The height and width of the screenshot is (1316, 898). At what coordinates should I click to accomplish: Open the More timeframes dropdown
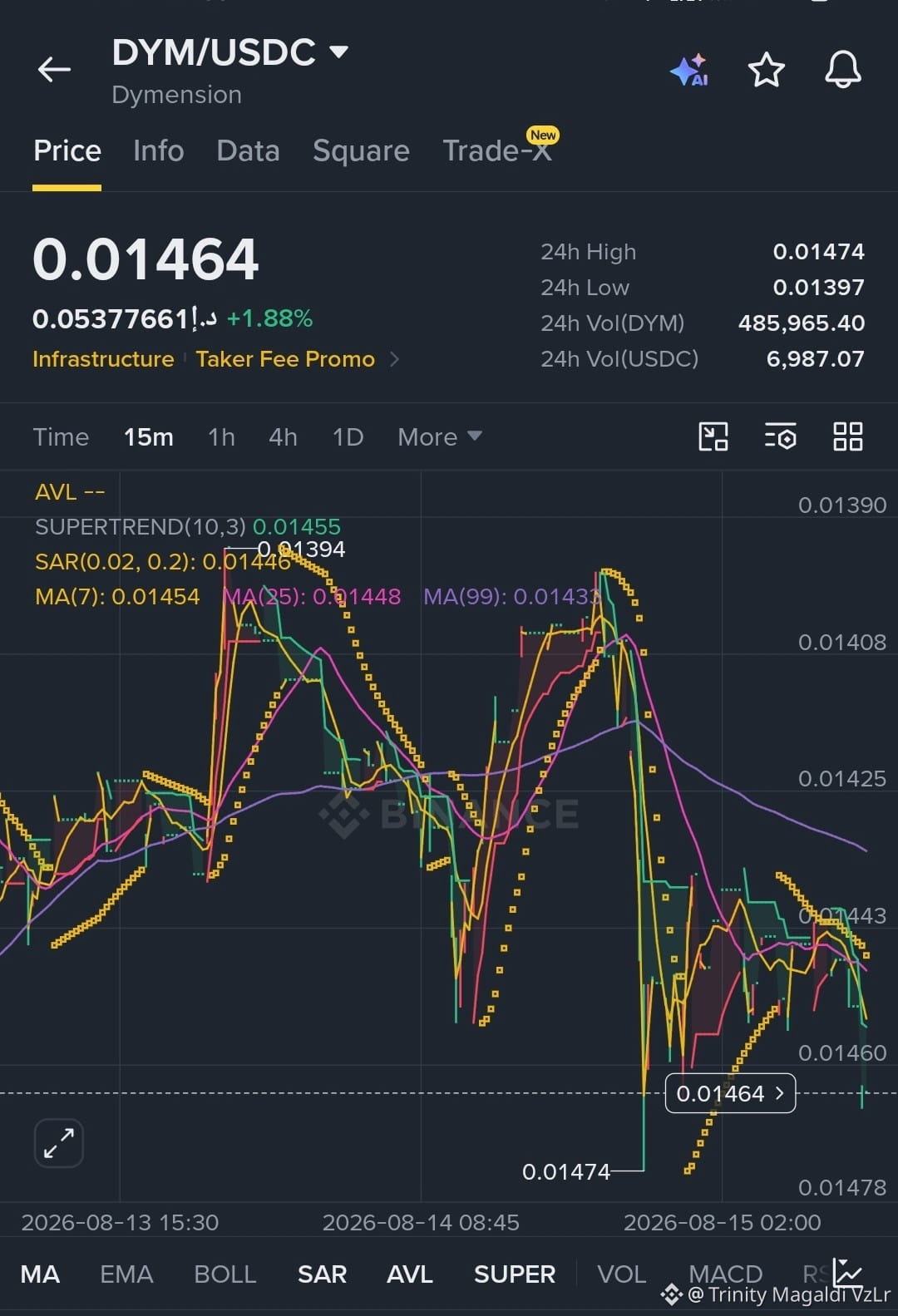tap(439, 436)
